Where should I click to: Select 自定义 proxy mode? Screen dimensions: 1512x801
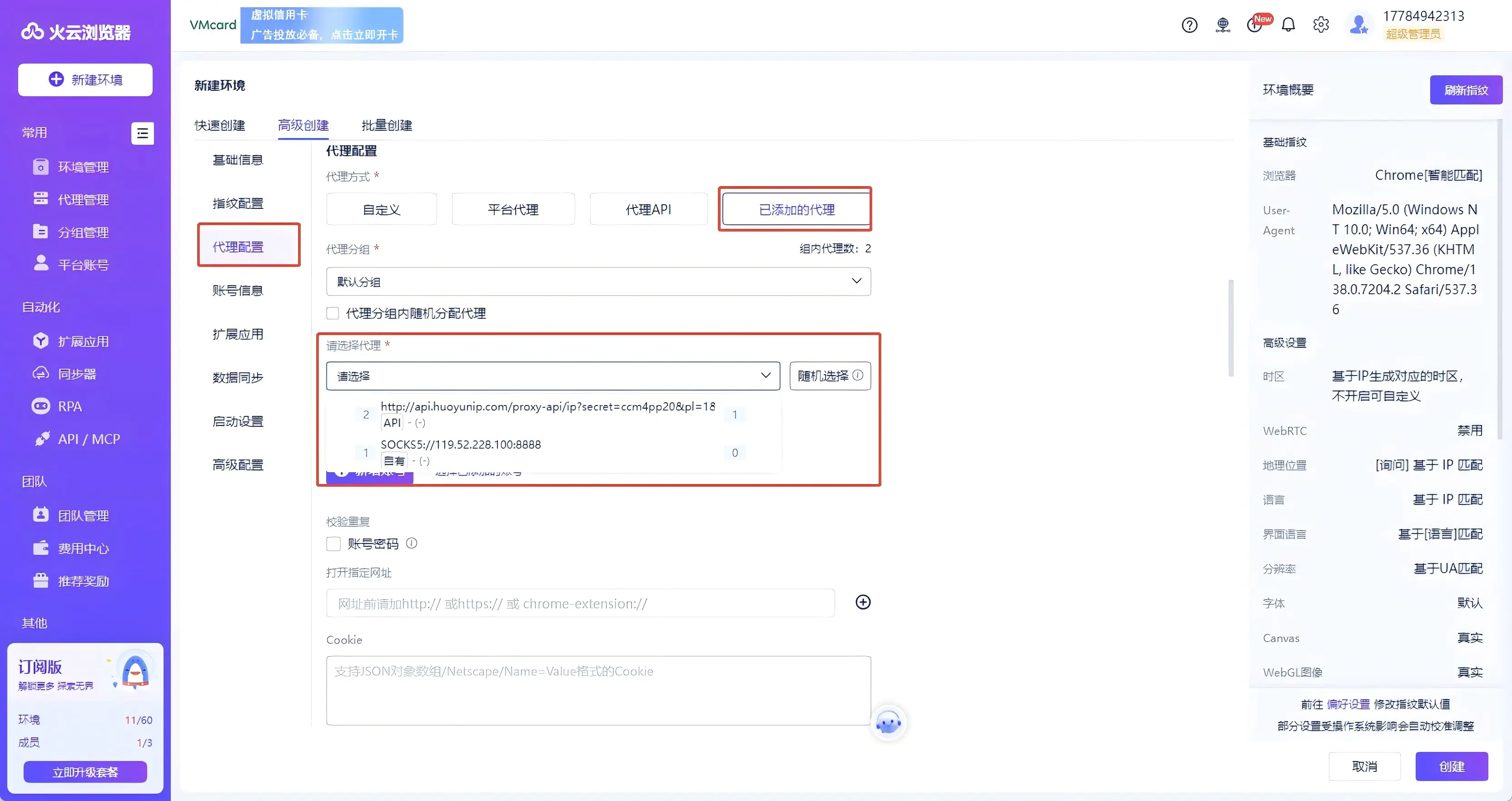(x=382, y=209)
